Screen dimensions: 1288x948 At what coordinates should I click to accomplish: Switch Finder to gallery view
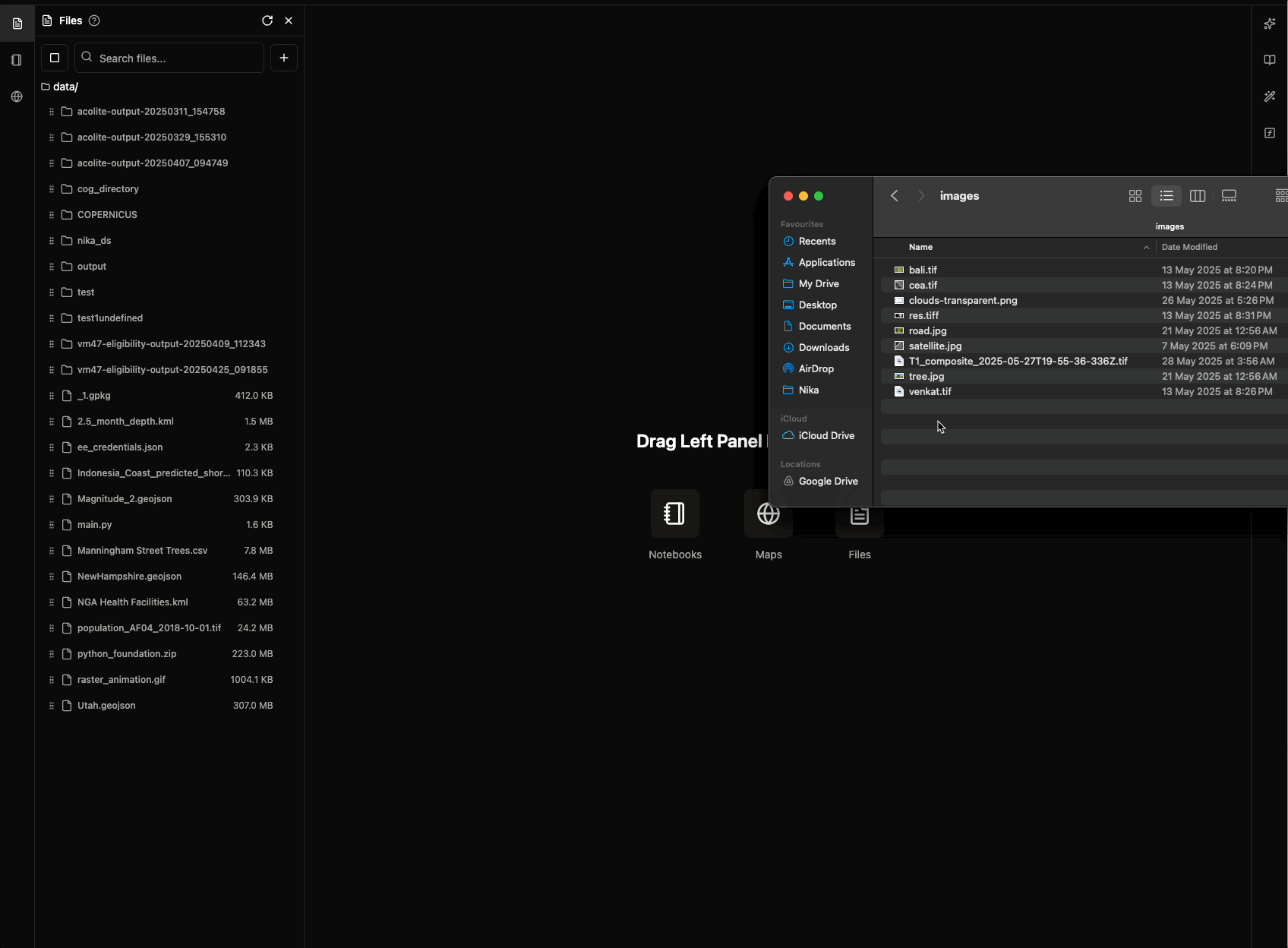tap(1228, 195)
